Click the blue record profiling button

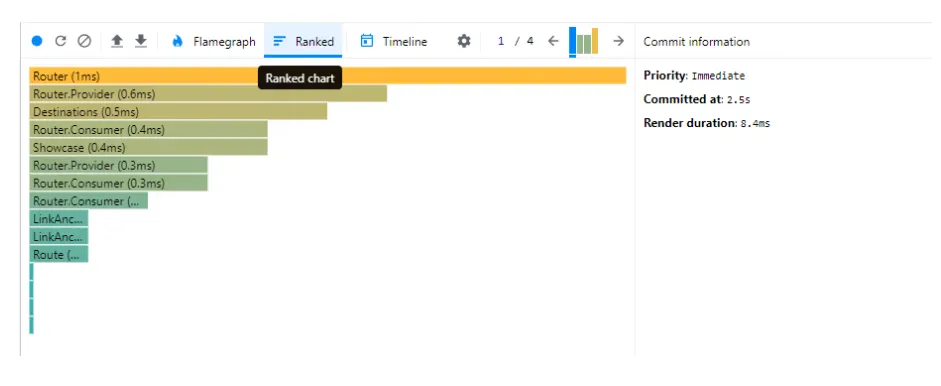tap(37, 41)
